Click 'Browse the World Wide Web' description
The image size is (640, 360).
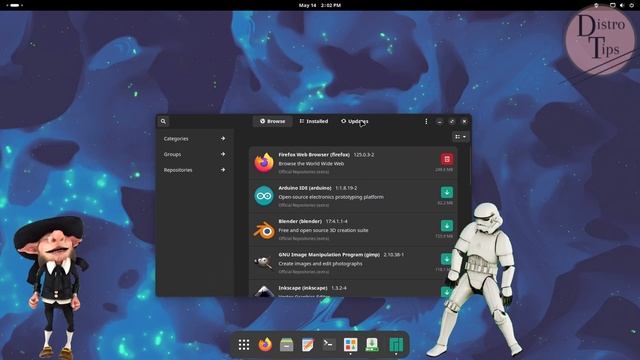pos(311,164)
